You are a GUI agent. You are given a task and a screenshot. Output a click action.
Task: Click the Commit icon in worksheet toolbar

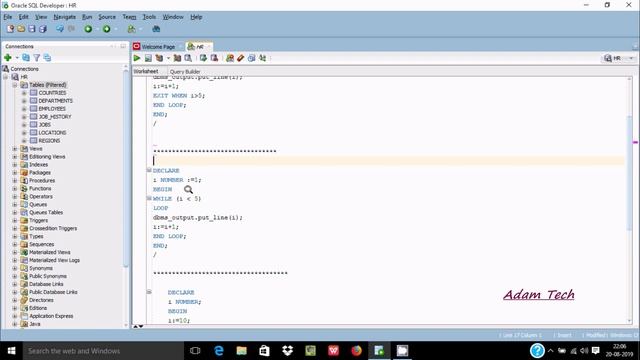tap(203, 58)
